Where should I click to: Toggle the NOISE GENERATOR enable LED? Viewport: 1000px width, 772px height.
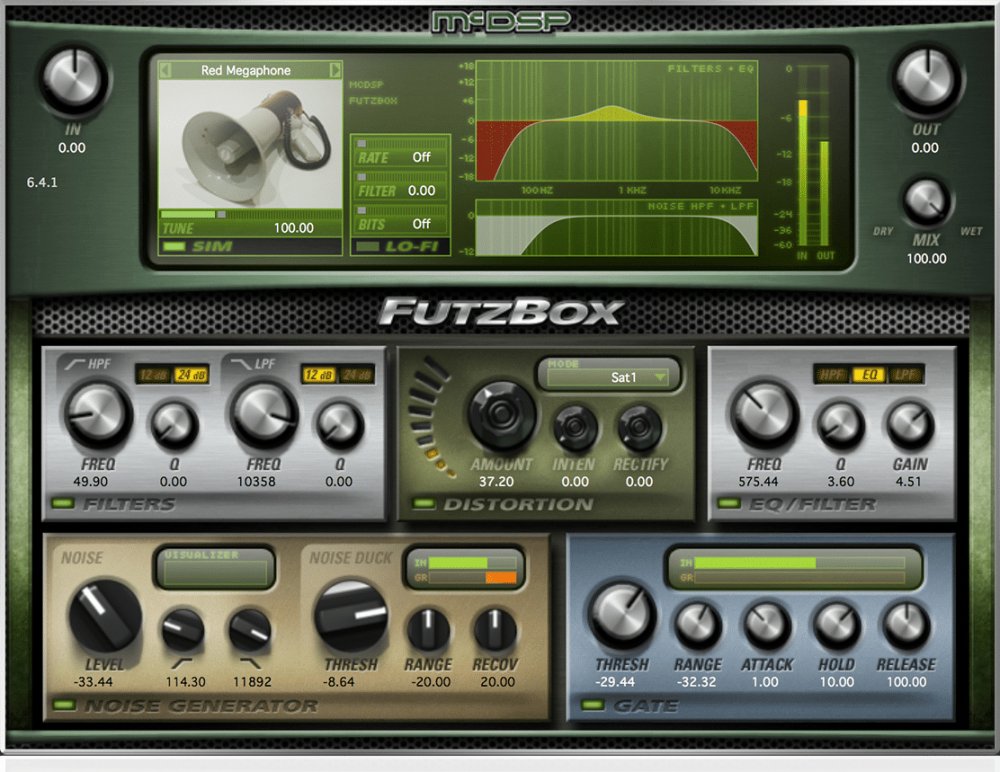64,705
